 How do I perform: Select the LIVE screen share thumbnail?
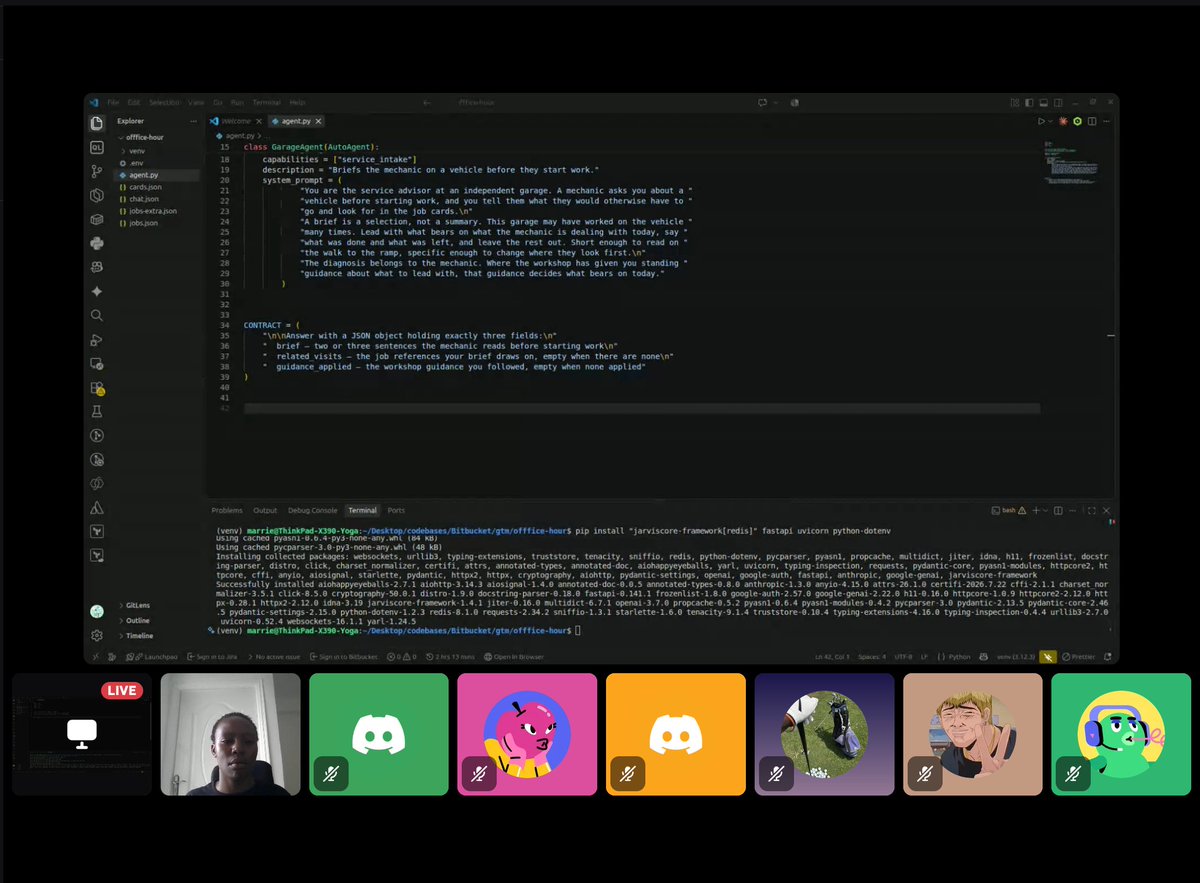click(x=82, y=734)
